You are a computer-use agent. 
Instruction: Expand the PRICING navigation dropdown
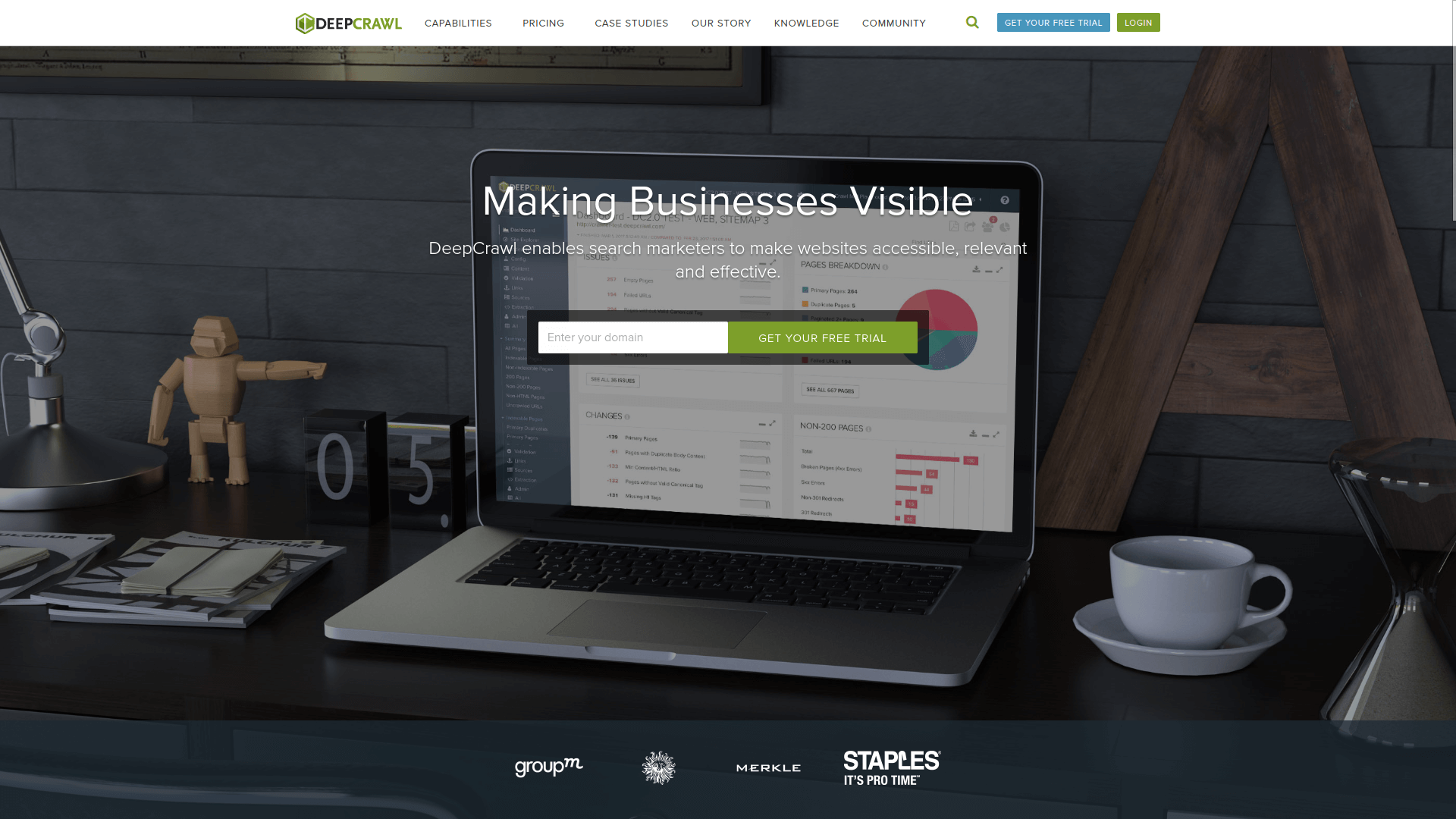(544, 22)
